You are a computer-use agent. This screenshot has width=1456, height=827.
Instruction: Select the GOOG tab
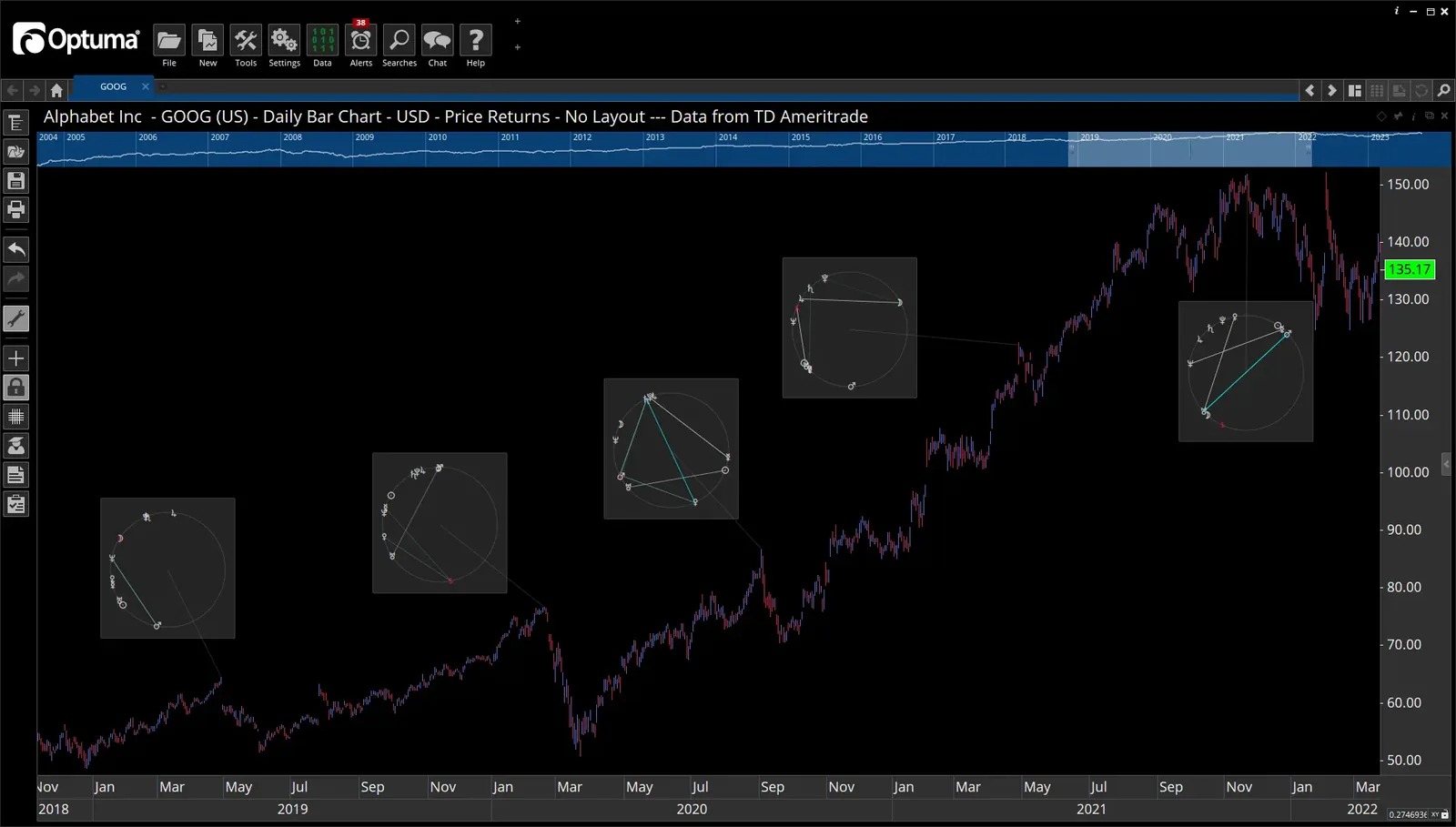coord(113,86)
